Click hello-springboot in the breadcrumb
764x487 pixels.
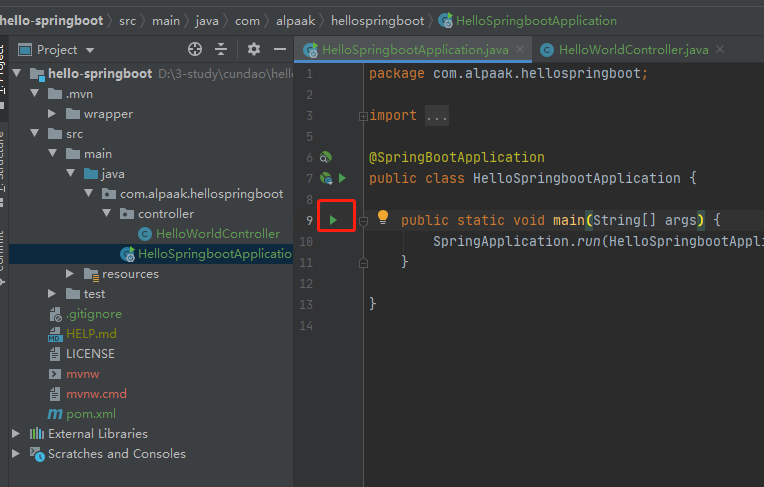coord(52,21)
